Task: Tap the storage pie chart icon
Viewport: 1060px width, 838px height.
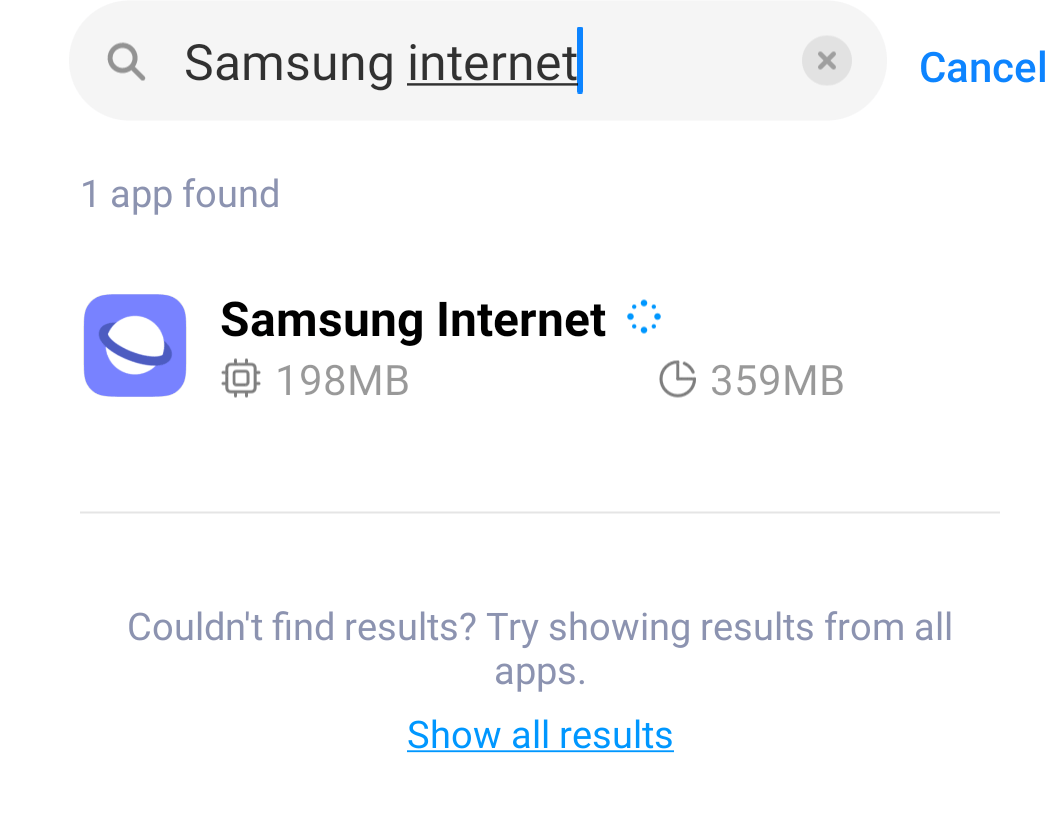Action: click(677, 380)
